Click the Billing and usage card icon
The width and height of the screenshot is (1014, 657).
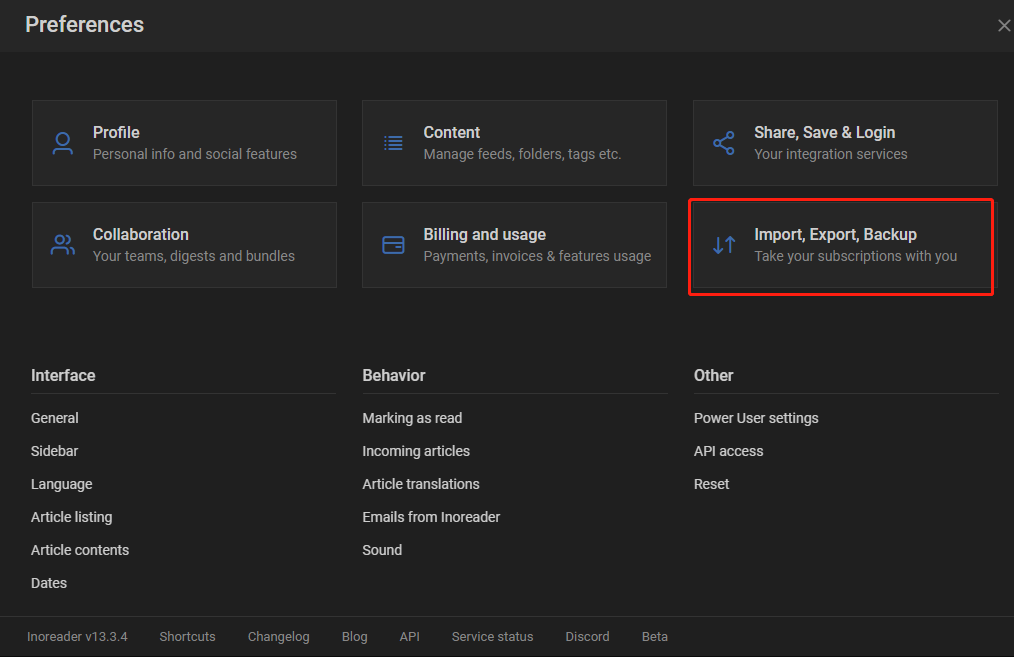[393, 245]
